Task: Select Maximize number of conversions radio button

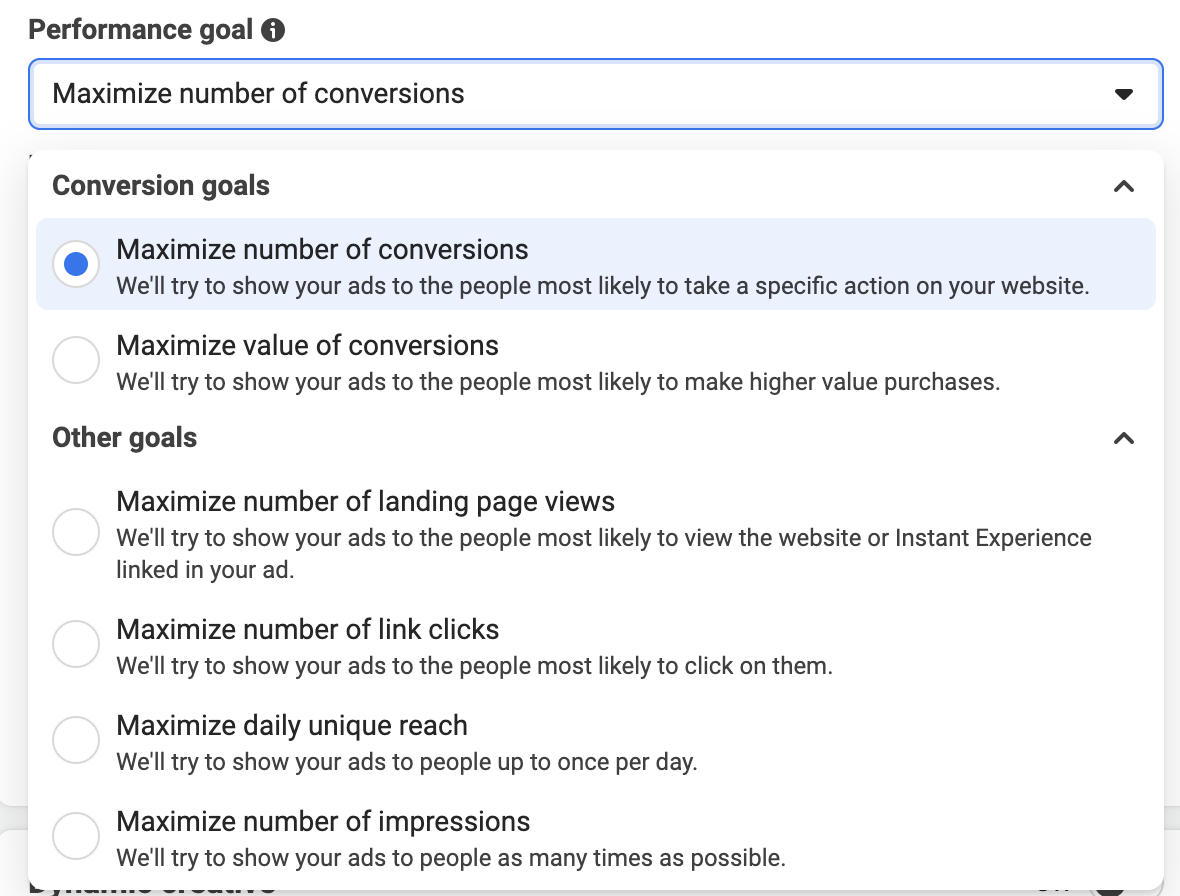Action: (76, 264)
